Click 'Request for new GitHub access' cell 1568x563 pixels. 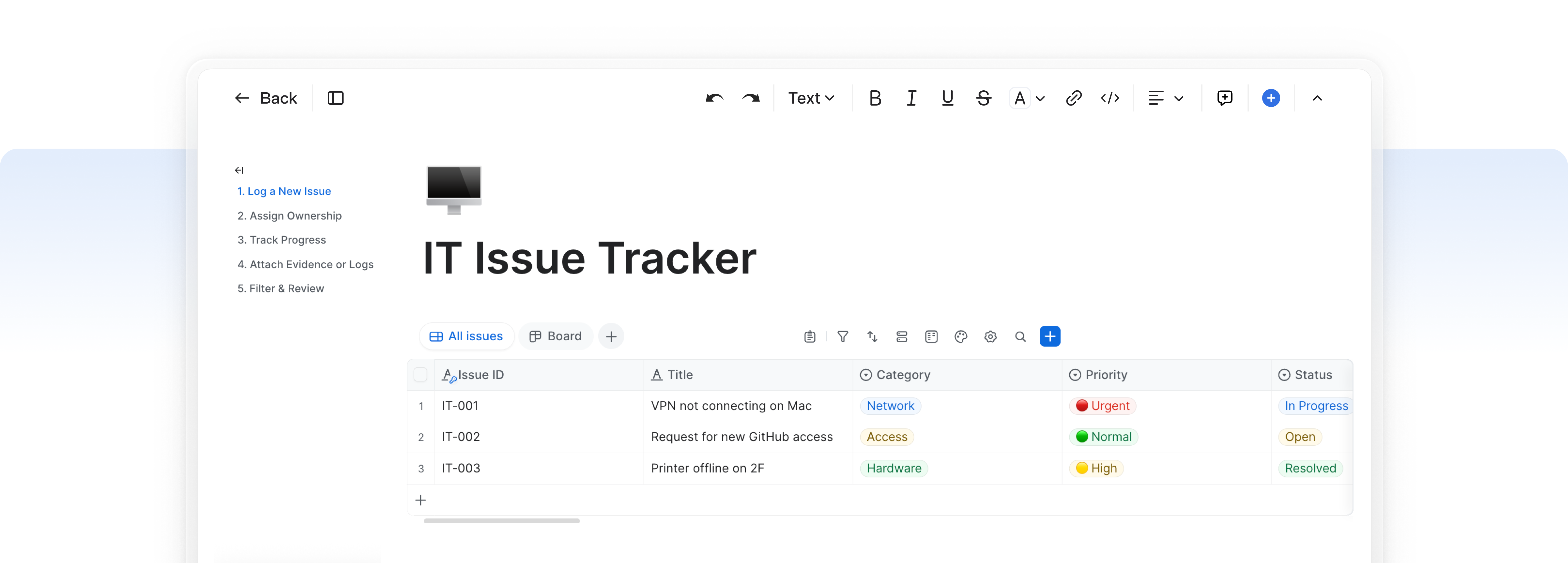point(748,437)
